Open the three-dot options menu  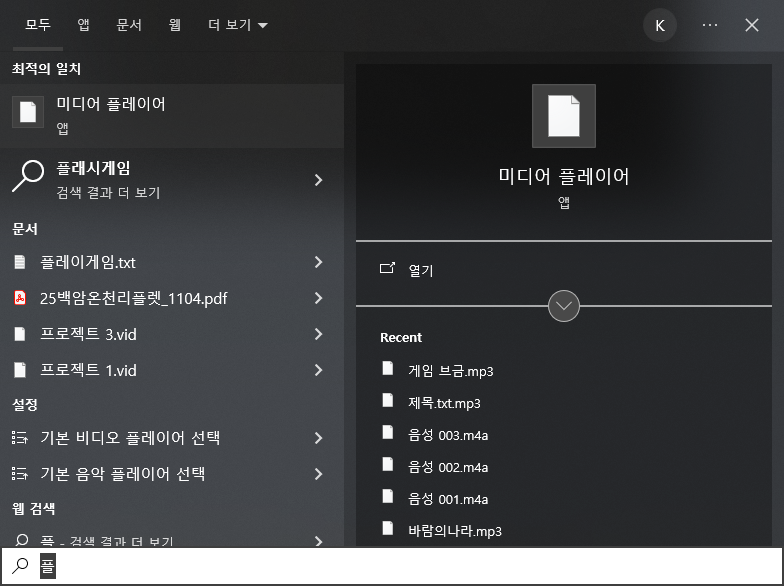[710, 25]
